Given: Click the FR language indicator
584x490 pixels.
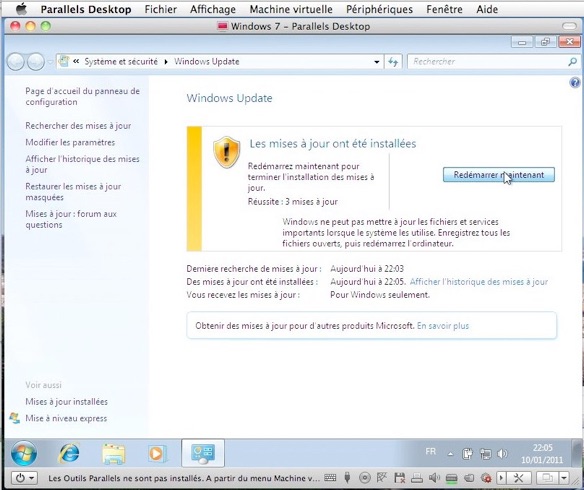Looking at the screenshot, I should [431, 452].
